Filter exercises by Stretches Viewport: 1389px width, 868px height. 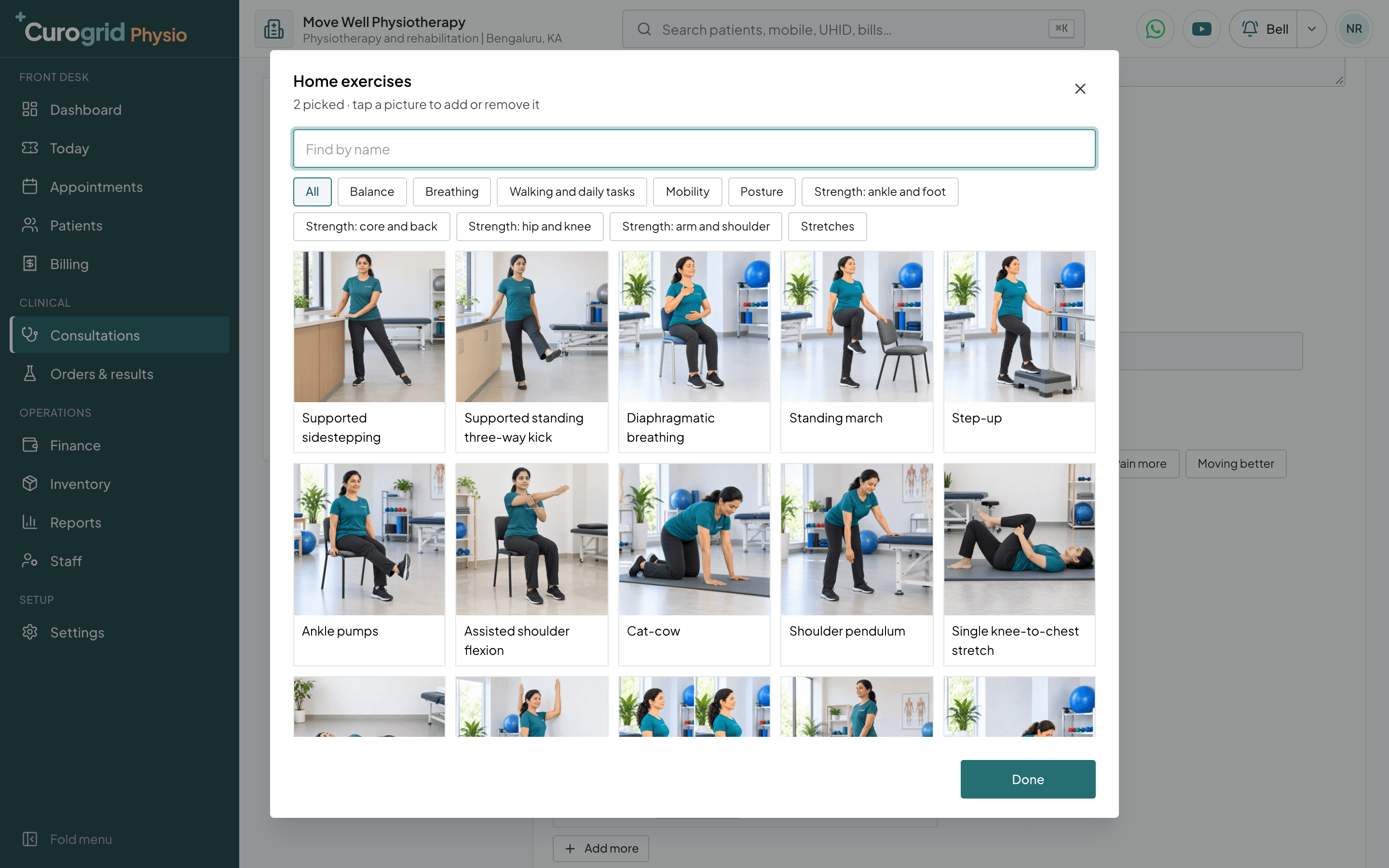pyautogui.click(x=827, y=226)
